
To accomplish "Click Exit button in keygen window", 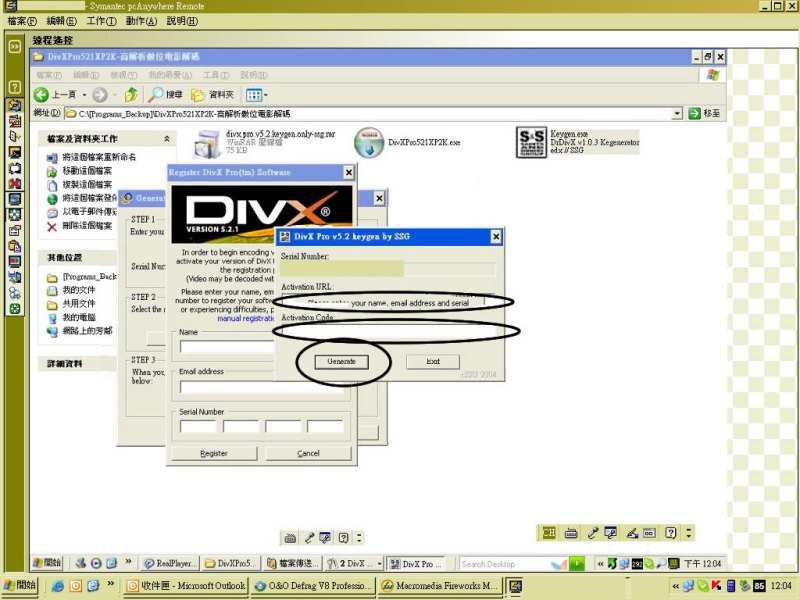I will [x=433, y=361].
